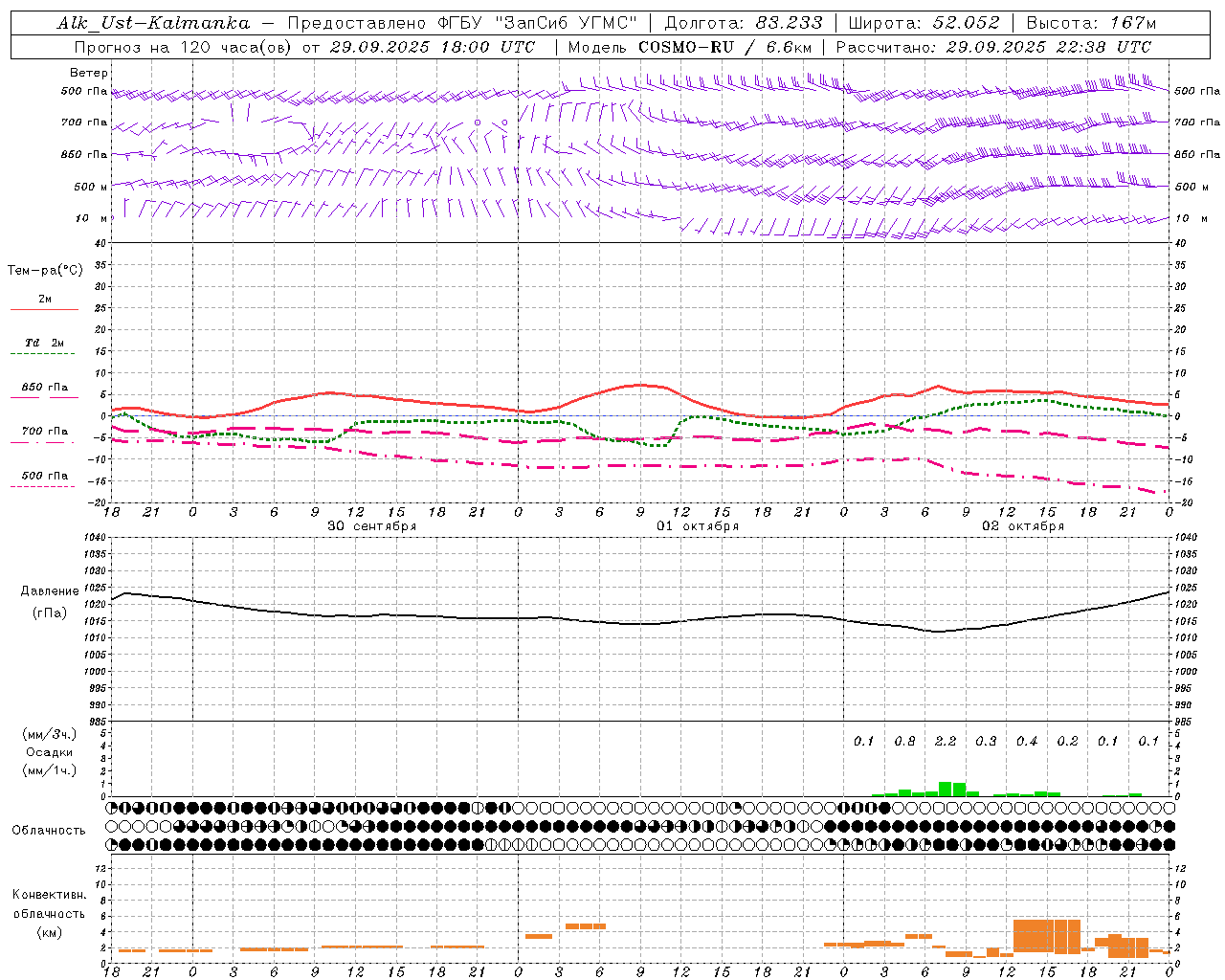Click the 3-hour precipitation value 0.4
This screenshot has width=1225, height=980.
coord(1027,742)
